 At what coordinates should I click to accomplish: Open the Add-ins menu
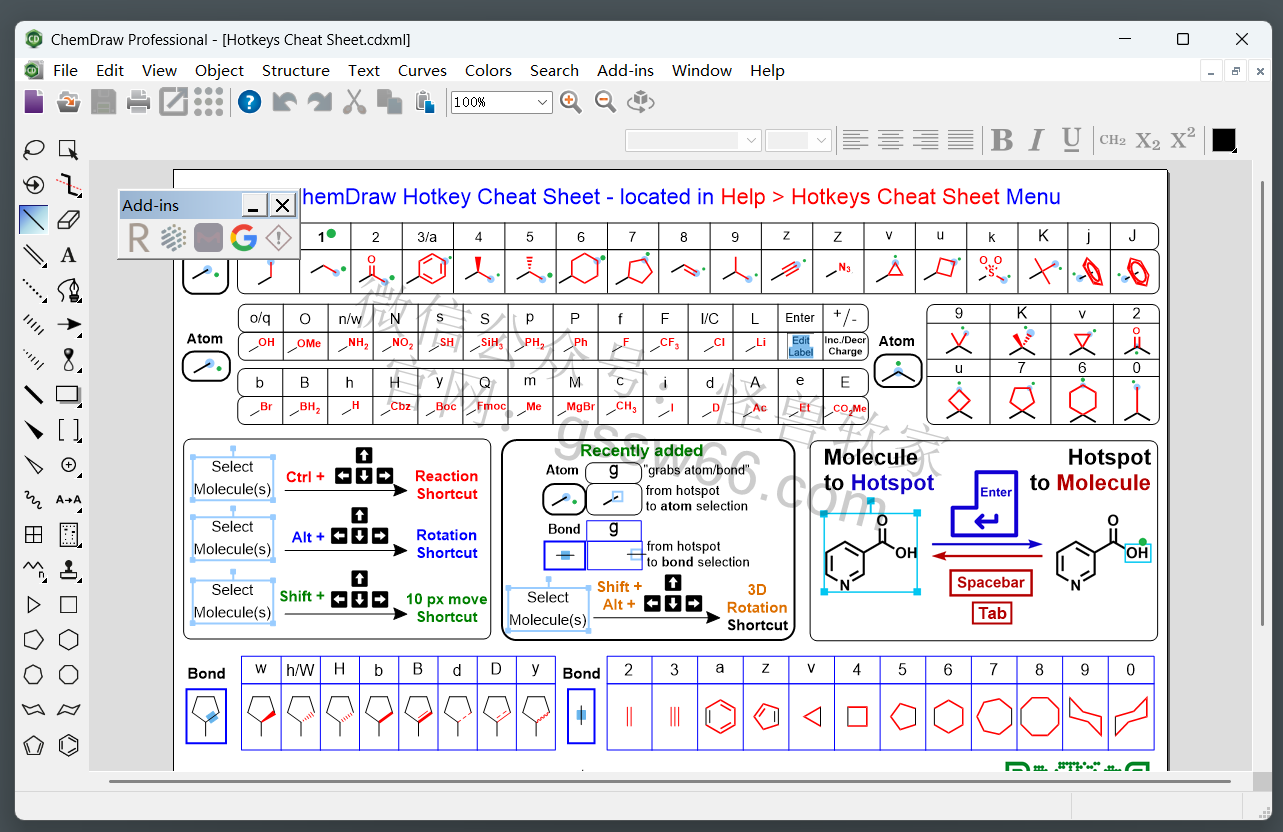[x=625, y=70]
